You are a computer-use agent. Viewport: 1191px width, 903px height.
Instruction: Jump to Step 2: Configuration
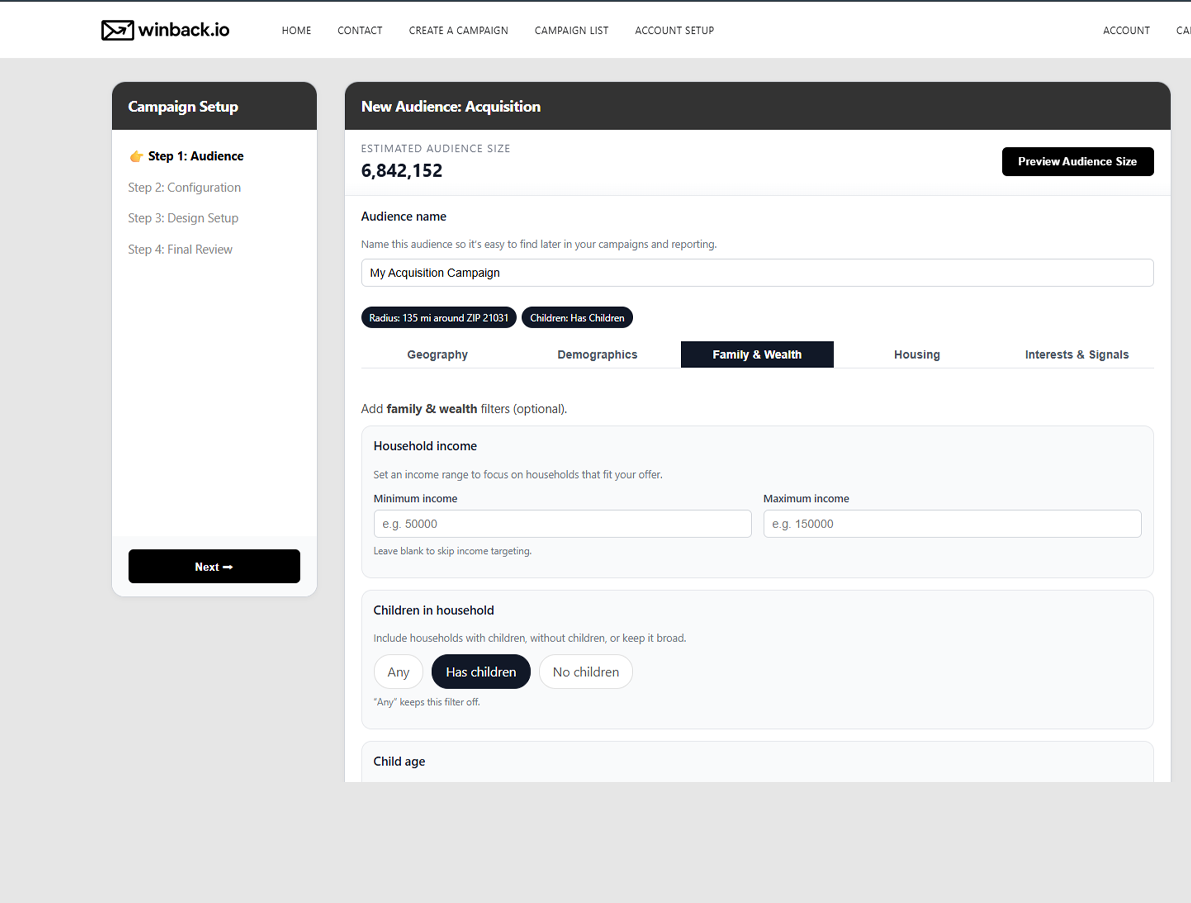184,187
